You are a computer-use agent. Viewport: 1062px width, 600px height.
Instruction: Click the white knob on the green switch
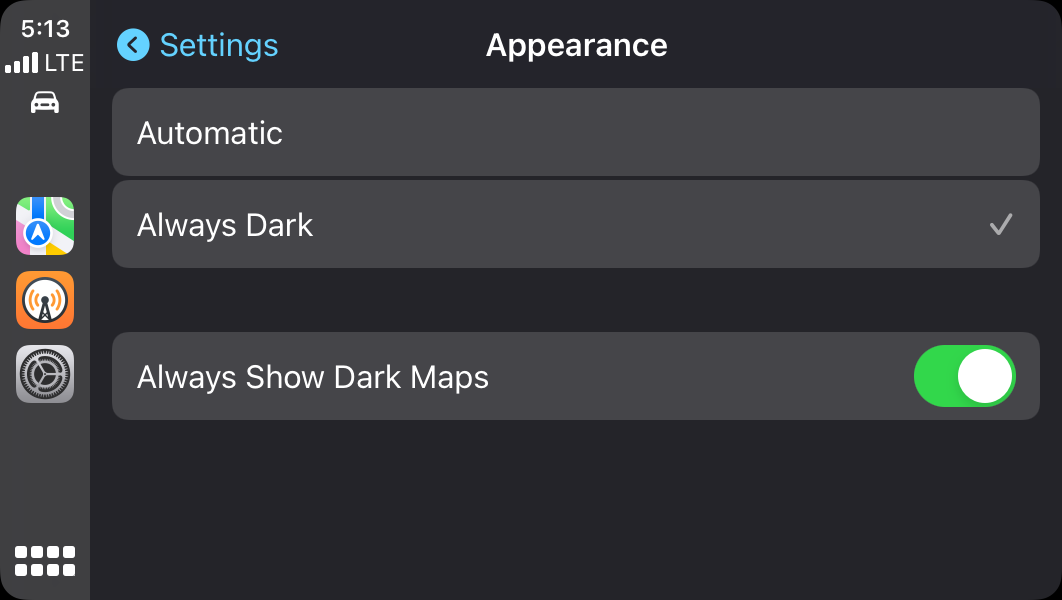985,376
